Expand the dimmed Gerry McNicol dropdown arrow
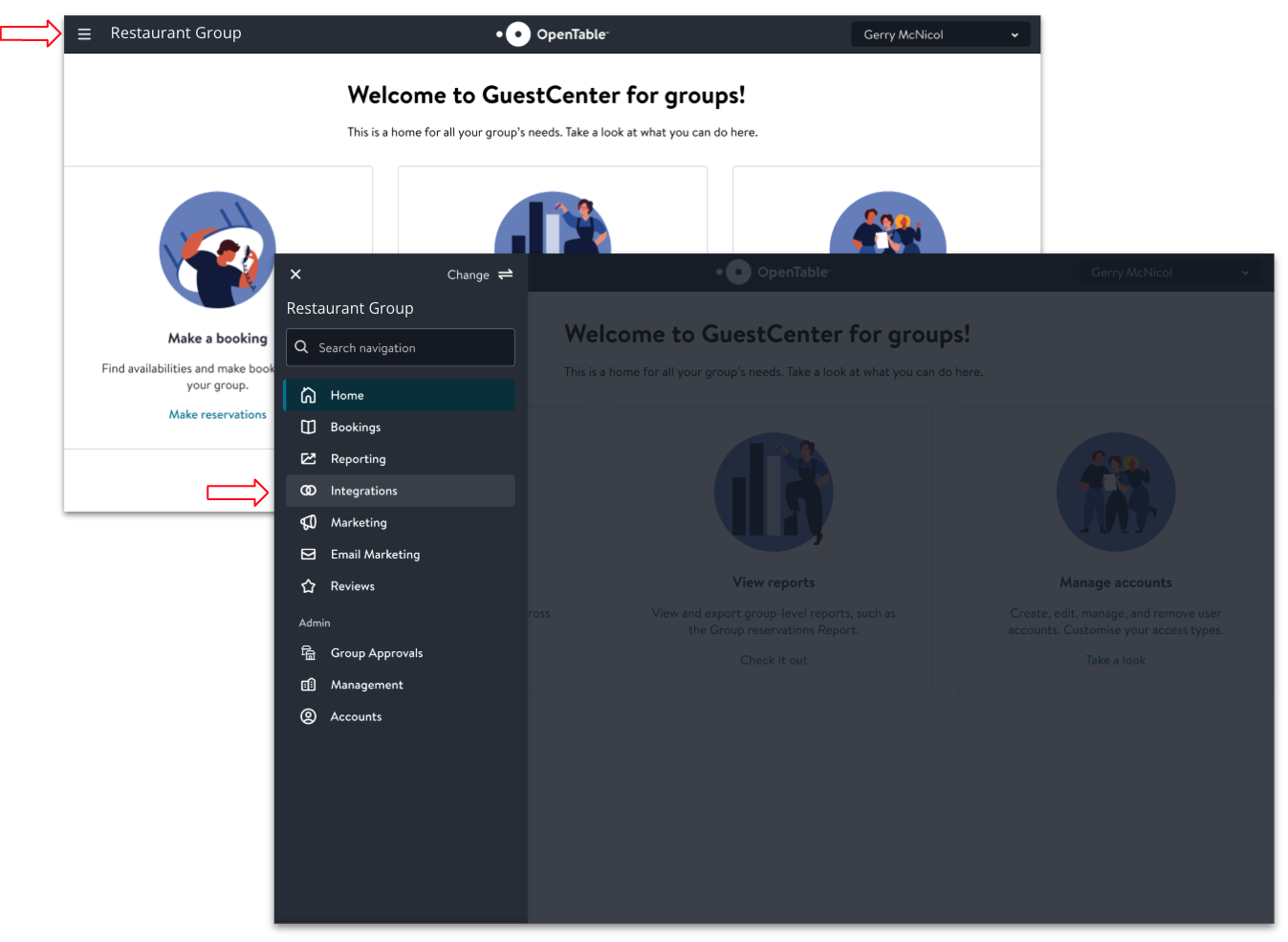Viewport: 1288px width, 942px height. click(1245, 273)
